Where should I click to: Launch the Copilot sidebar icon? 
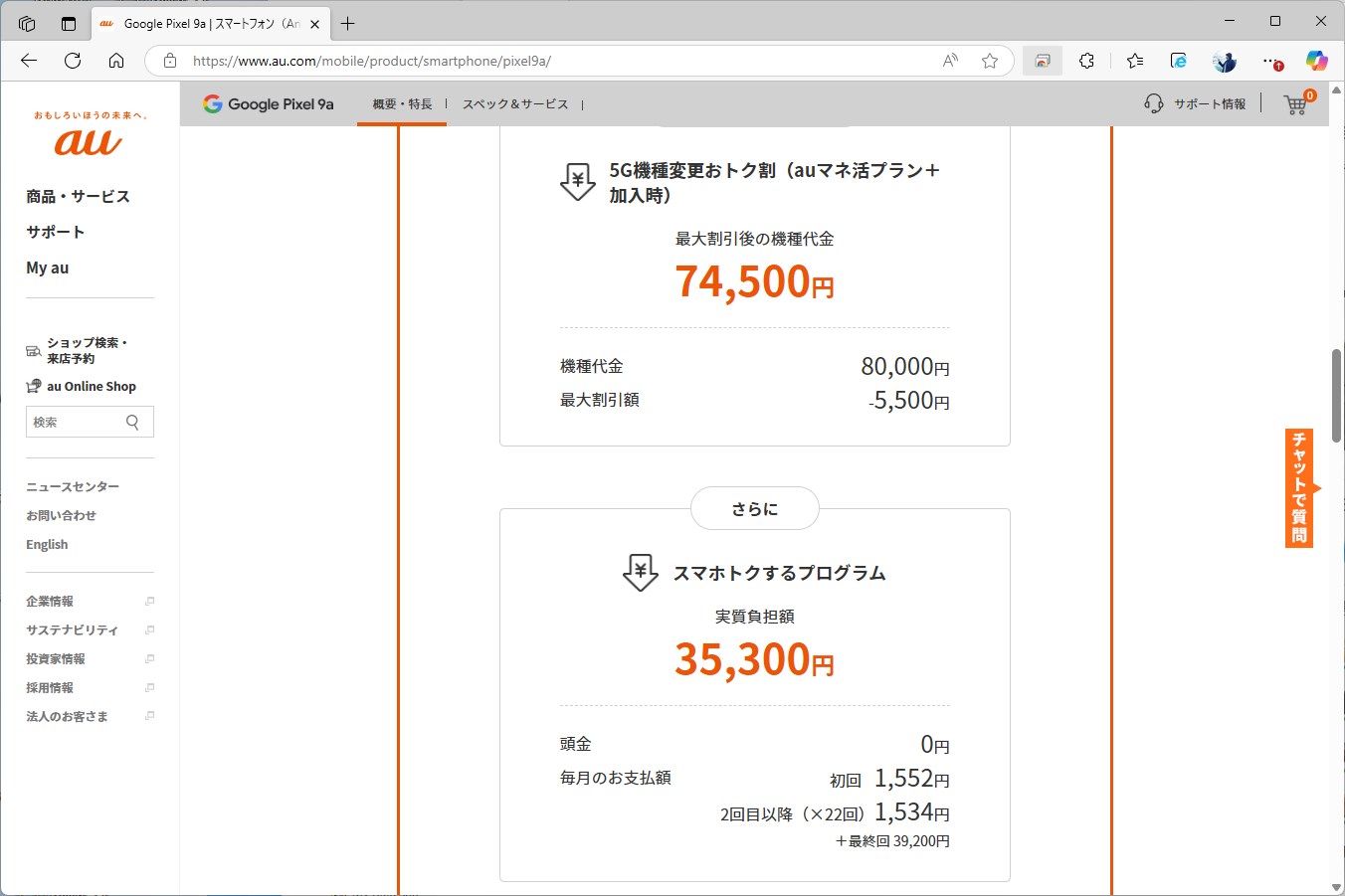pyautogui.click(x=1316, y=61)
